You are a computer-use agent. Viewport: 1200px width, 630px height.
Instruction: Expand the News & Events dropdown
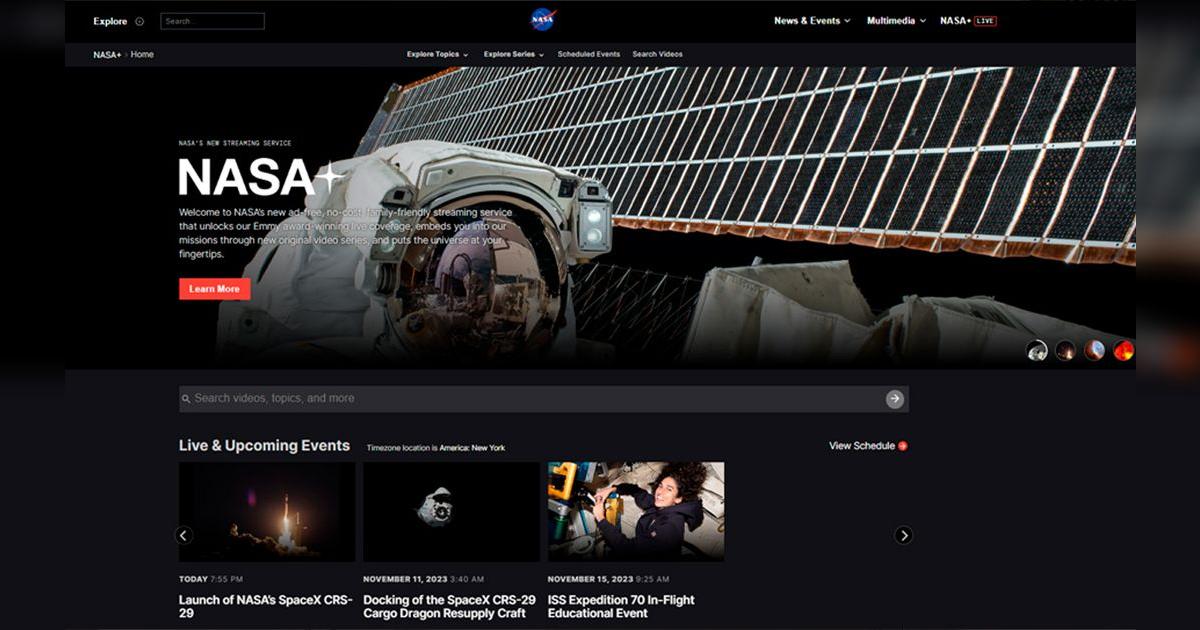[x=810, y=19]
